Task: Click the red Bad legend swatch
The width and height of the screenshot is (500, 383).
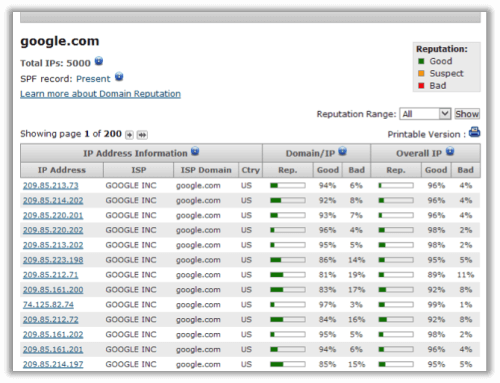Action: [x=421, y=86]
